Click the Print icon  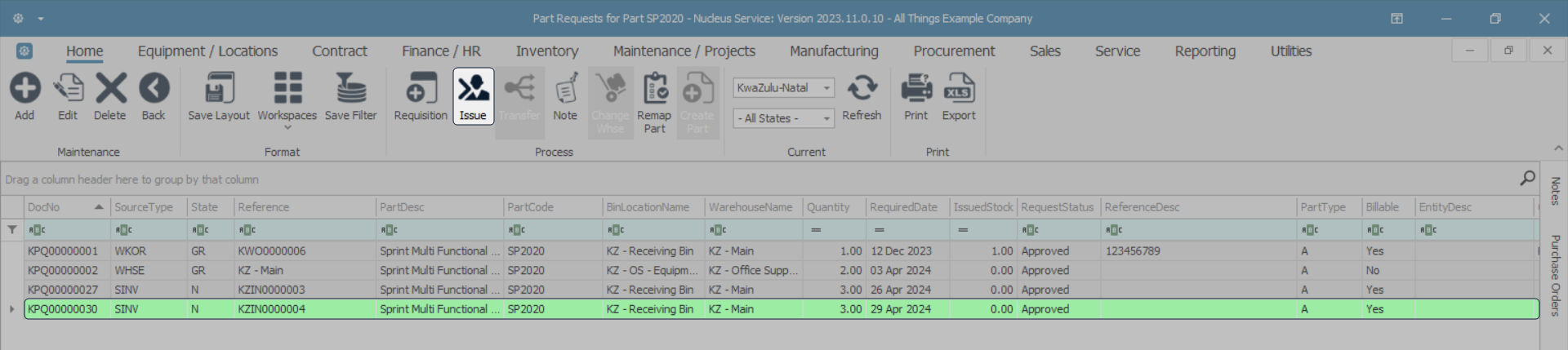[916, 88]
